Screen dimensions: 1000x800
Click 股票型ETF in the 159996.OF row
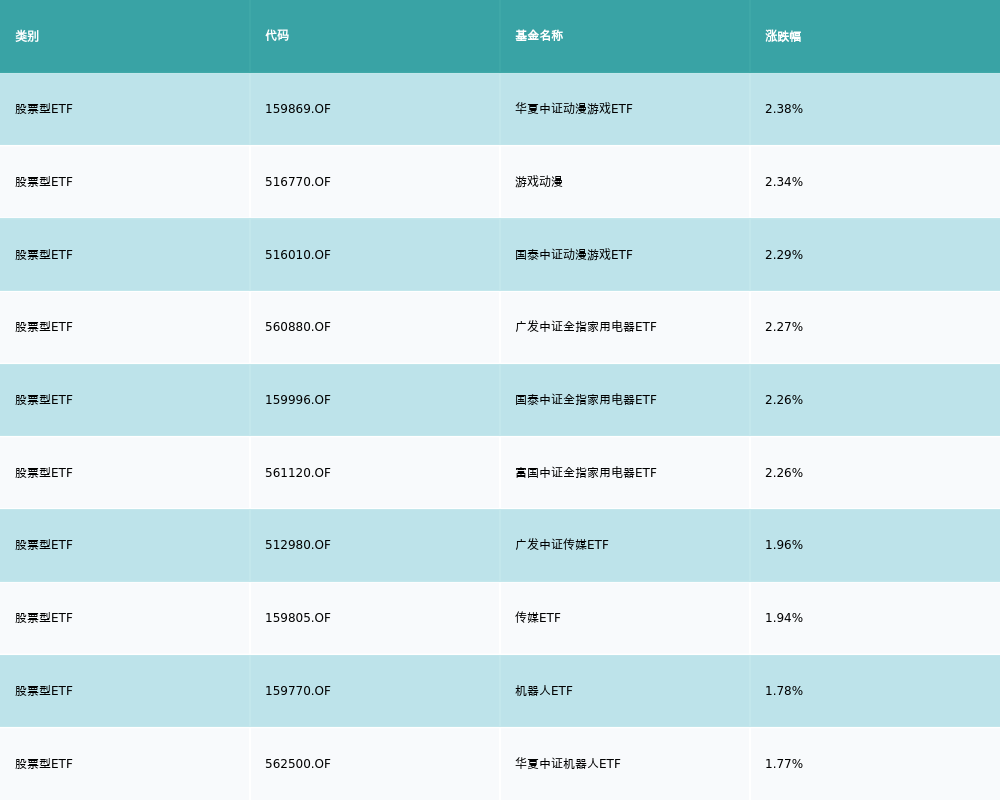point(44,400)
